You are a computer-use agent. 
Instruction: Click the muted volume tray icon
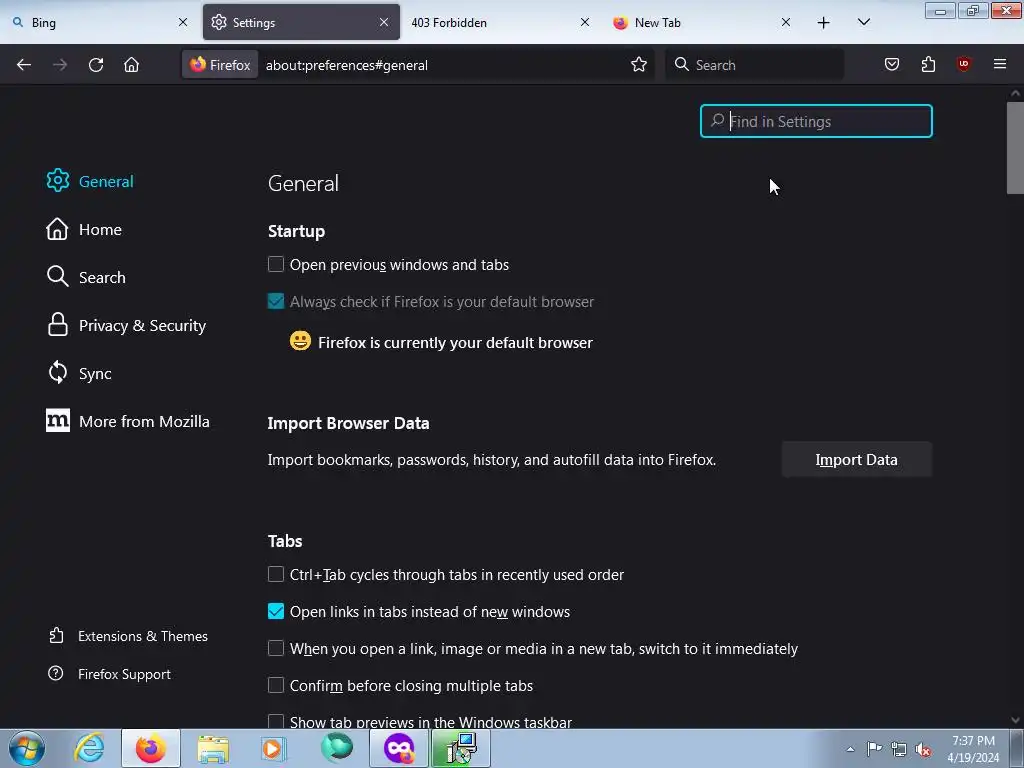[923, 749]
